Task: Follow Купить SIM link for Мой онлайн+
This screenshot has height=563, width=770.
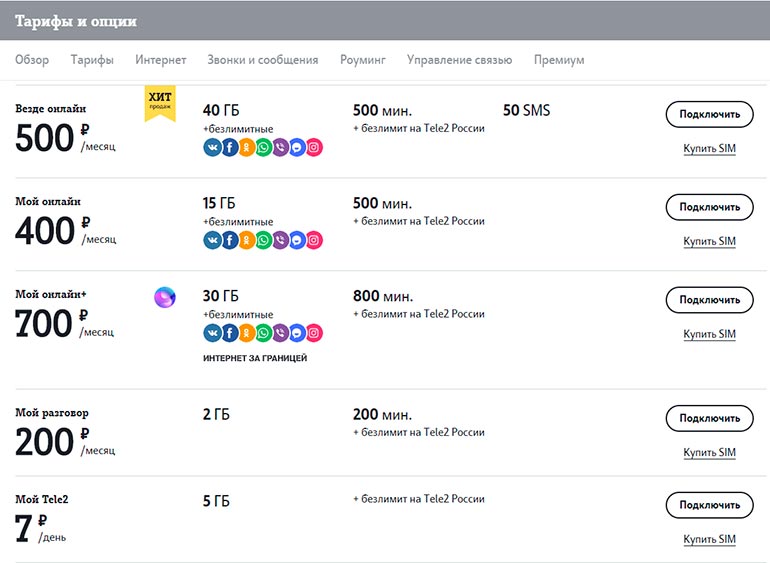Action: coord(709,335)
